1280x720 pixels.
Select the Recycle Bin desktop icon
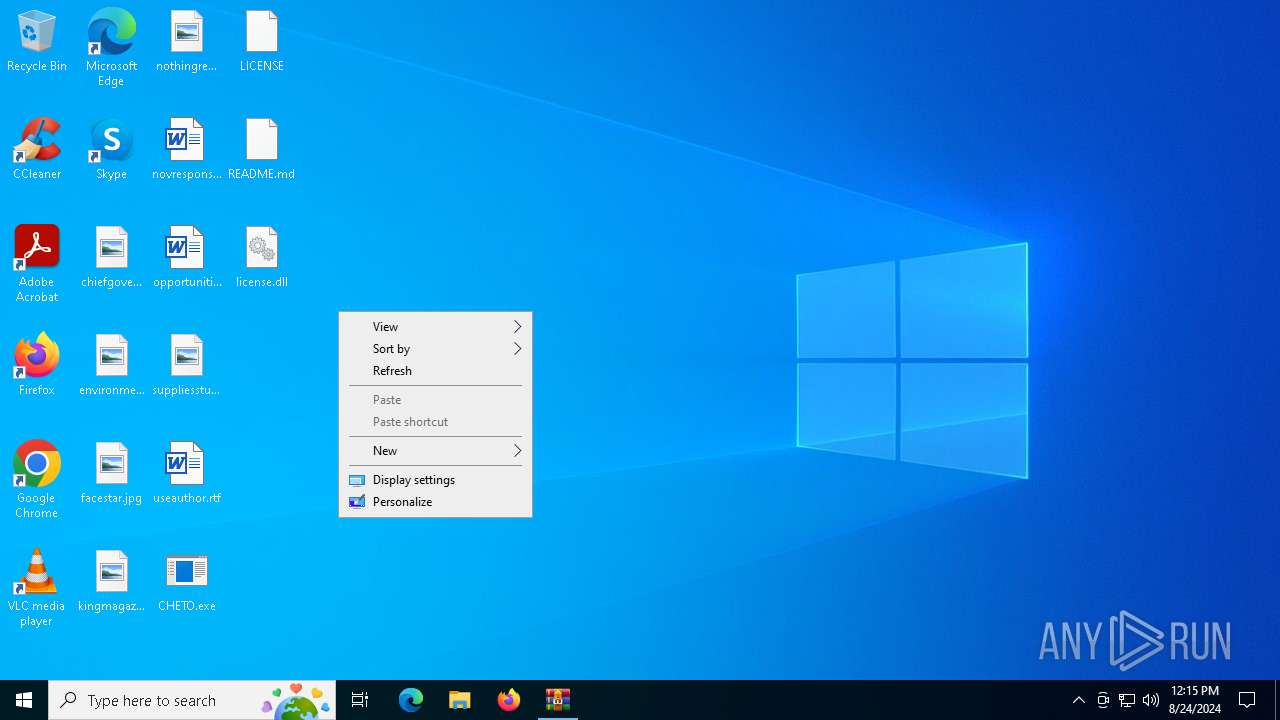point(37,42)
